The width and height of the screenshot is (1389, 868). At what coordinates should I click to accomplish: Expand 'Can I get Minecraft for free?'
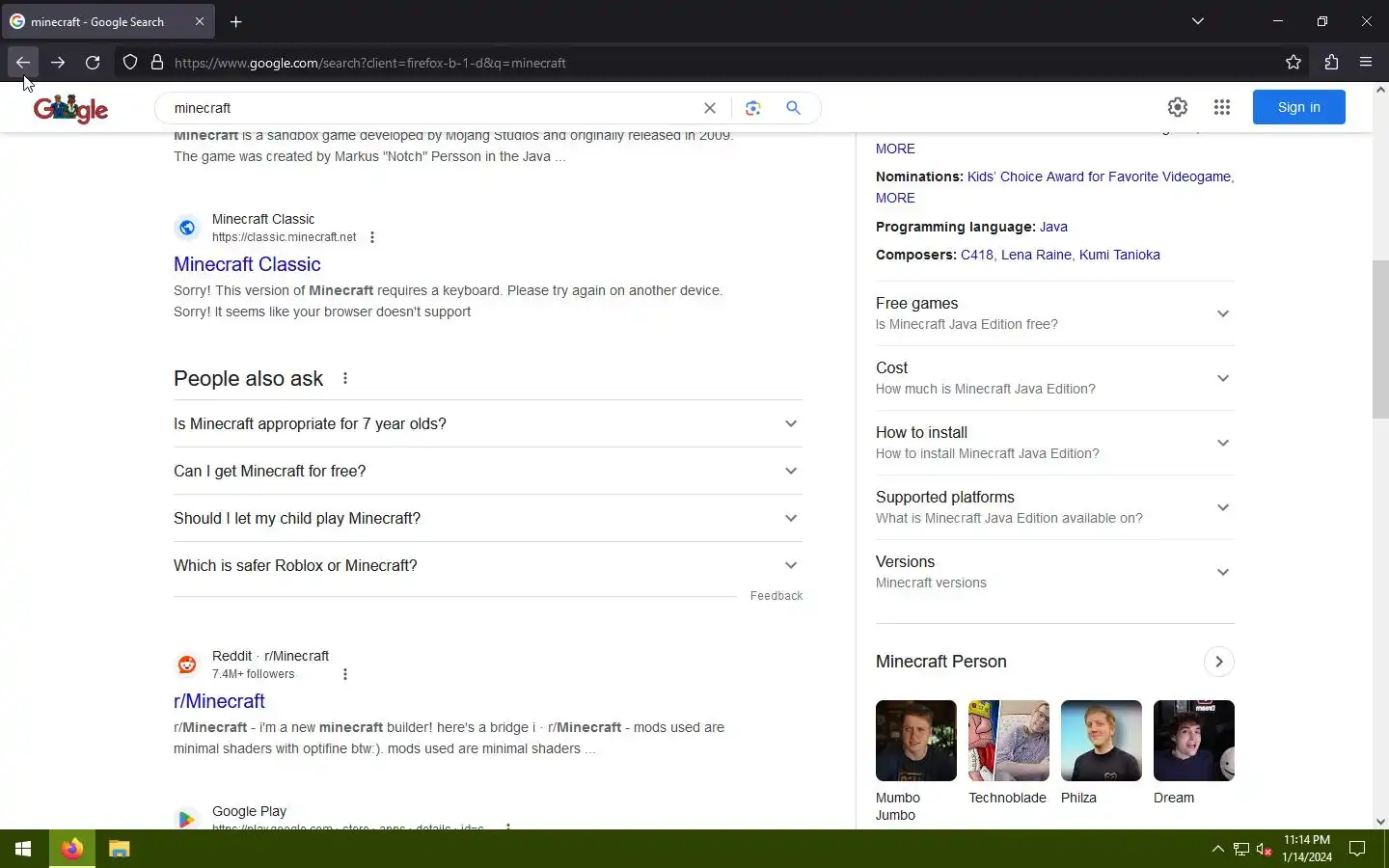pyautogui.click(x=488, y=471)
